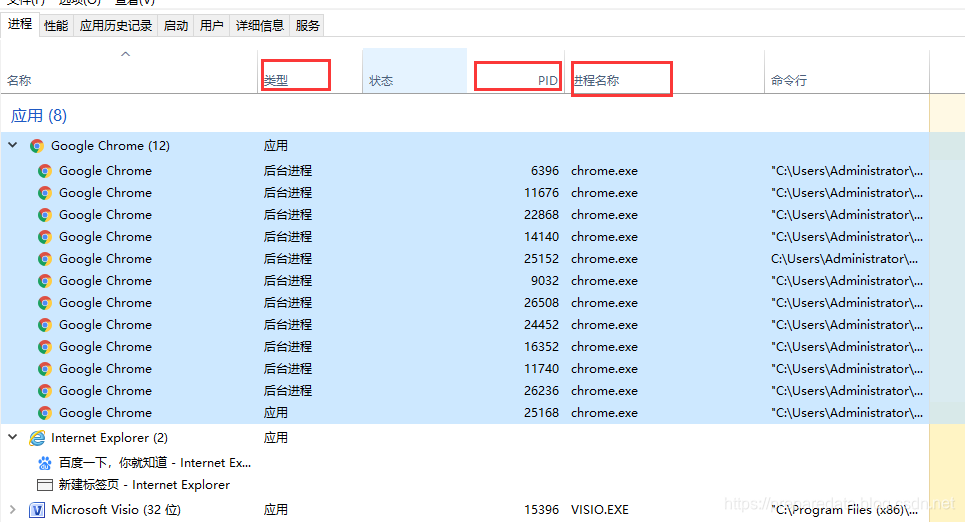Click the Chrome icon of PID 14140 row
Viewport: 965px width, 522px height.
(x=44, y=237)
